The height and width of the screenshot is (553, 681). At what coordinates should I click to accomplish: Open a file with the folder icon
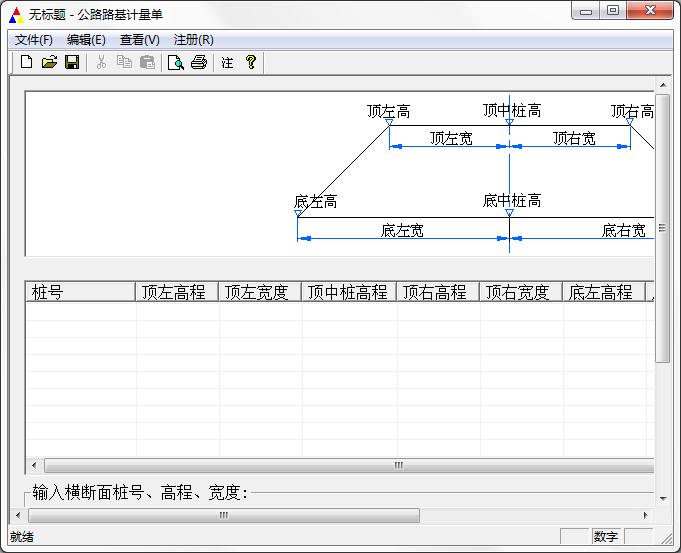[x=49, y=62]
